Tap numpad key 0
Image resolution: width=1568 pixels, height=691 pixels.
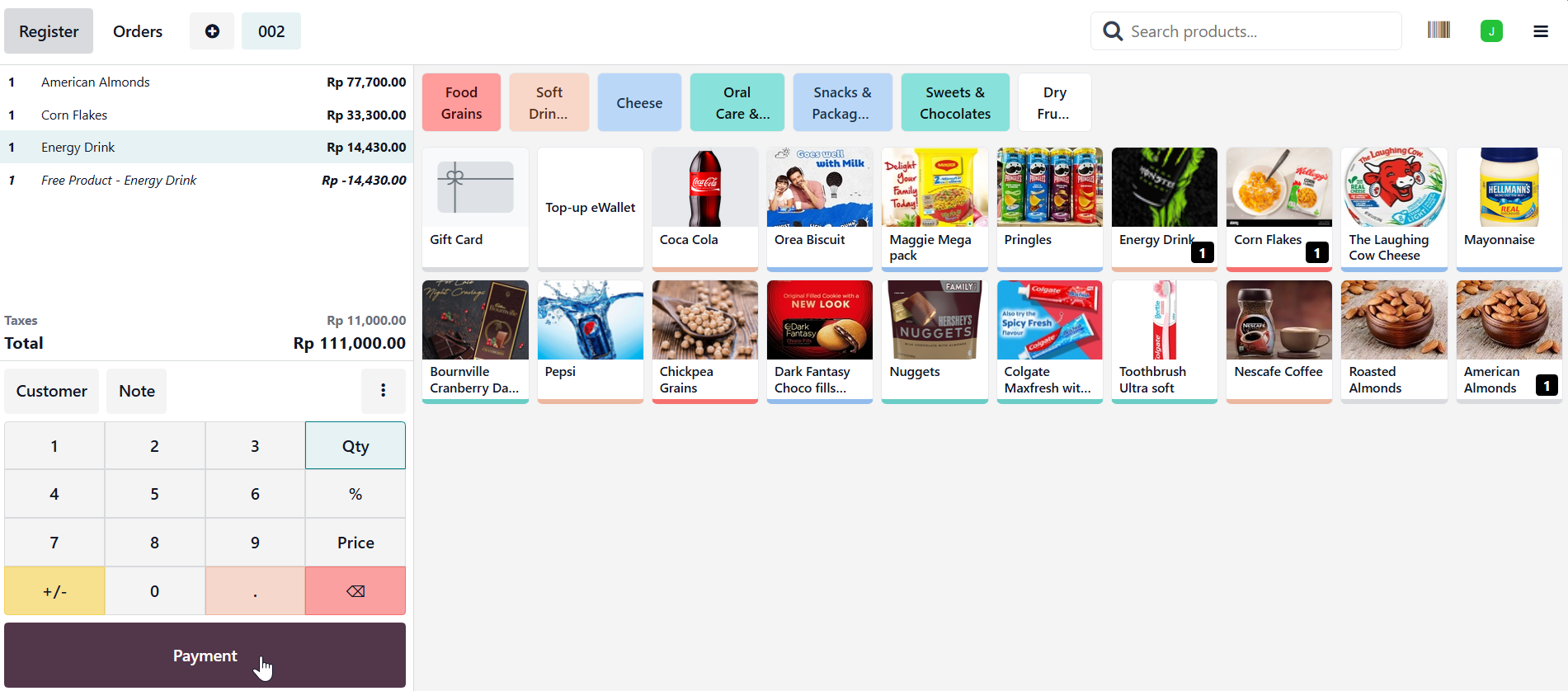click(155, 590)
